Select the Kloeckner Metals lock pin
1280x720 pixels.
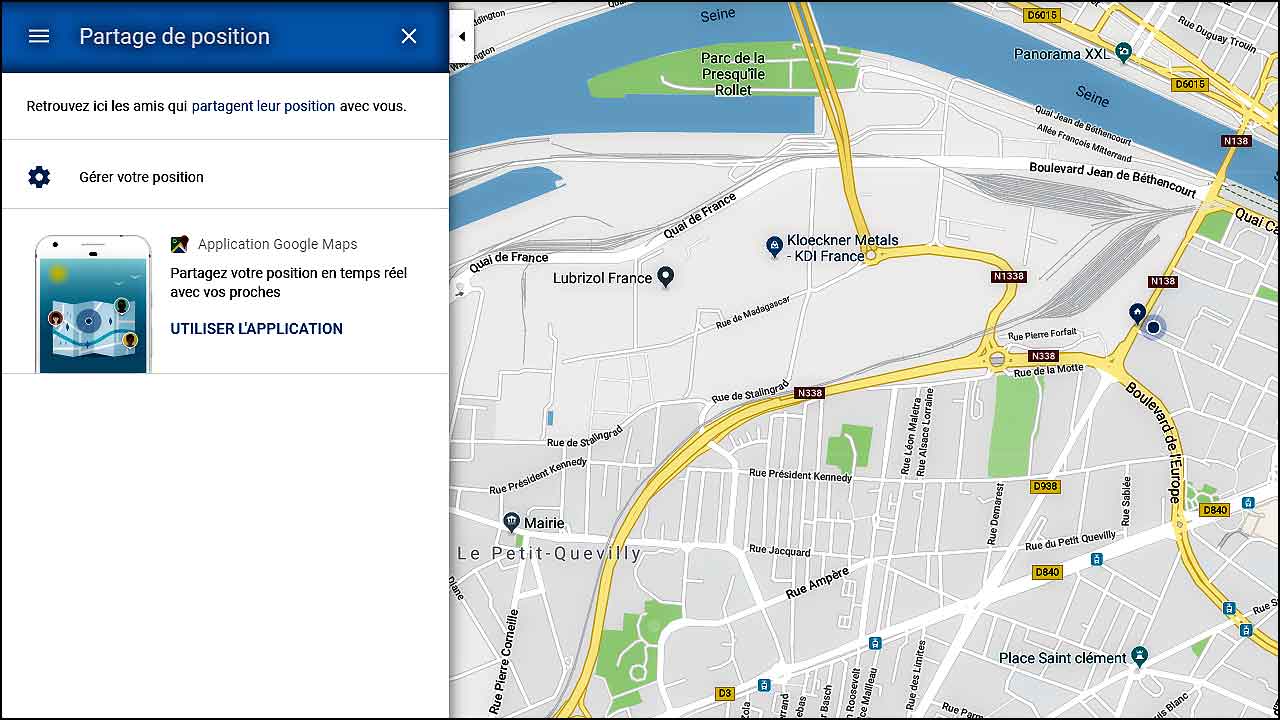(x=774, y=246)
